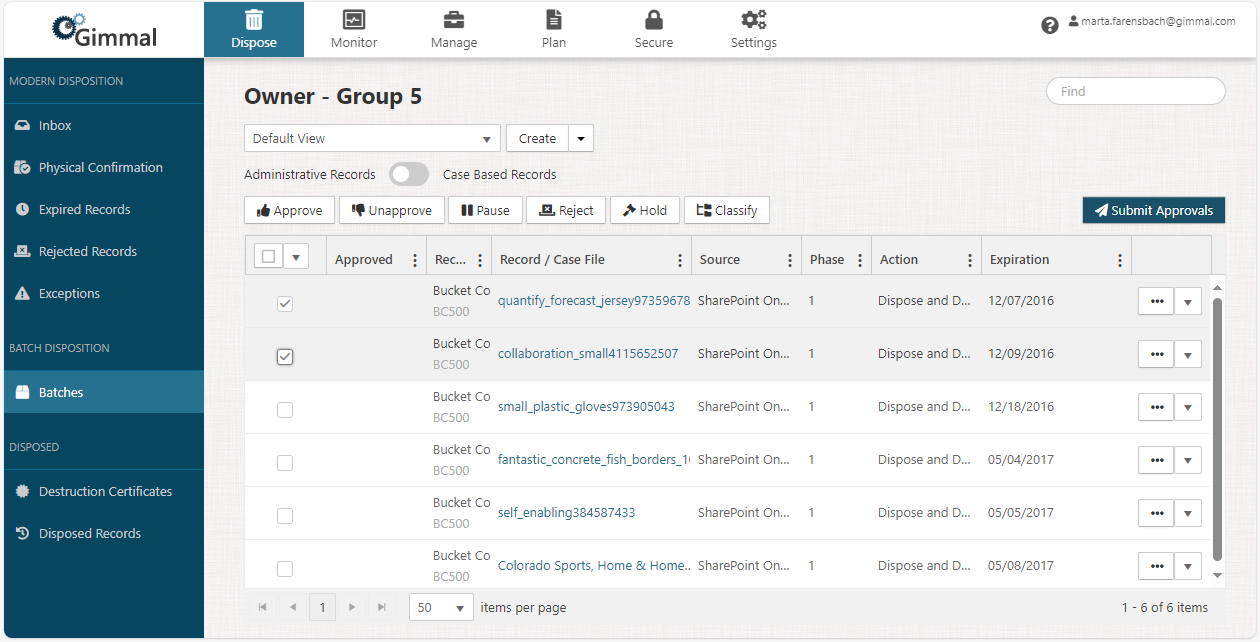The image size is (1260, 642).
Task: Uncheck the collaboration_small4115652507 row checkbox
Action: click(285, 356)
